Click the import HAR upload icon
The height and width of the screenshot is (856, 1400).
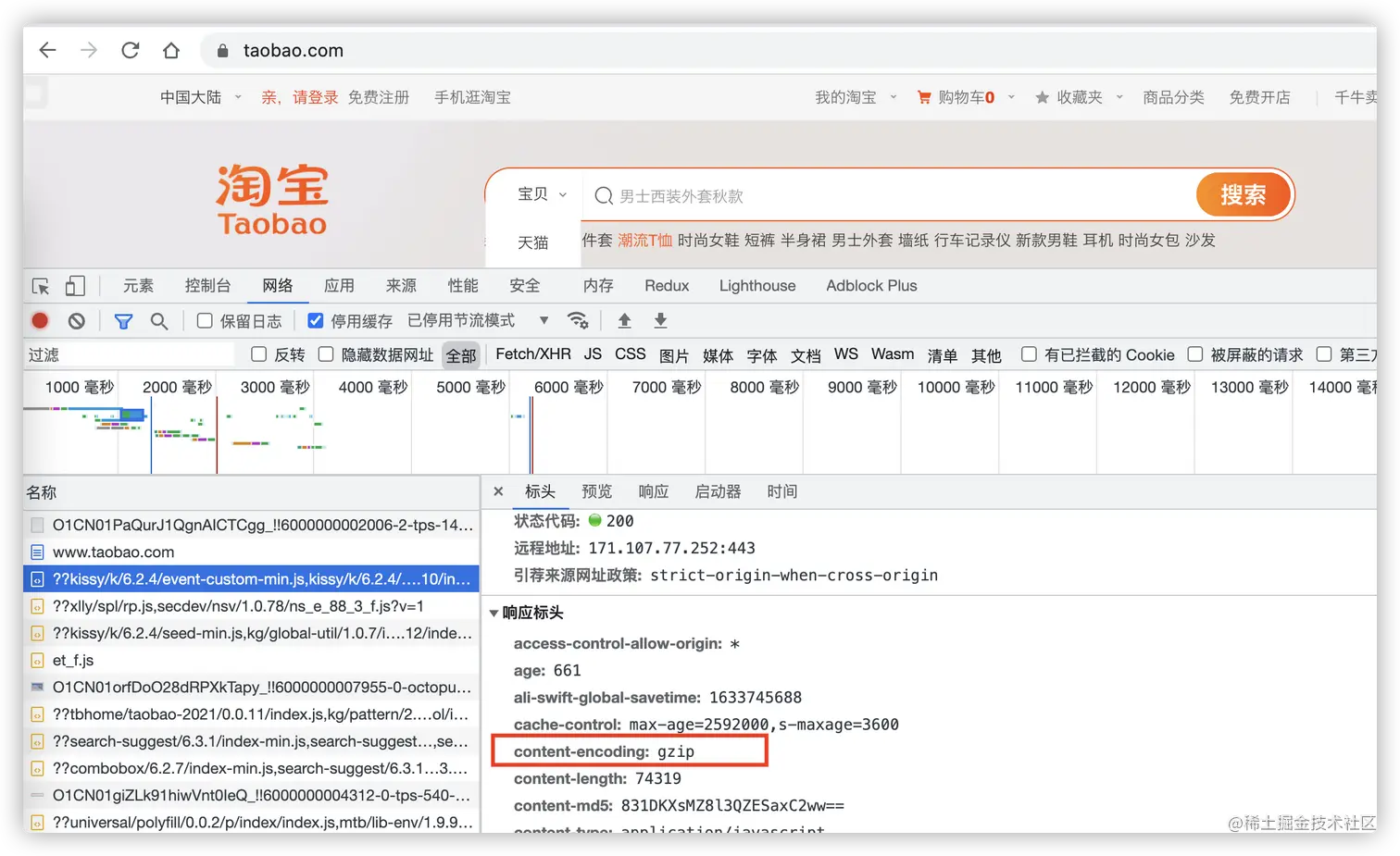pos(625,320)
